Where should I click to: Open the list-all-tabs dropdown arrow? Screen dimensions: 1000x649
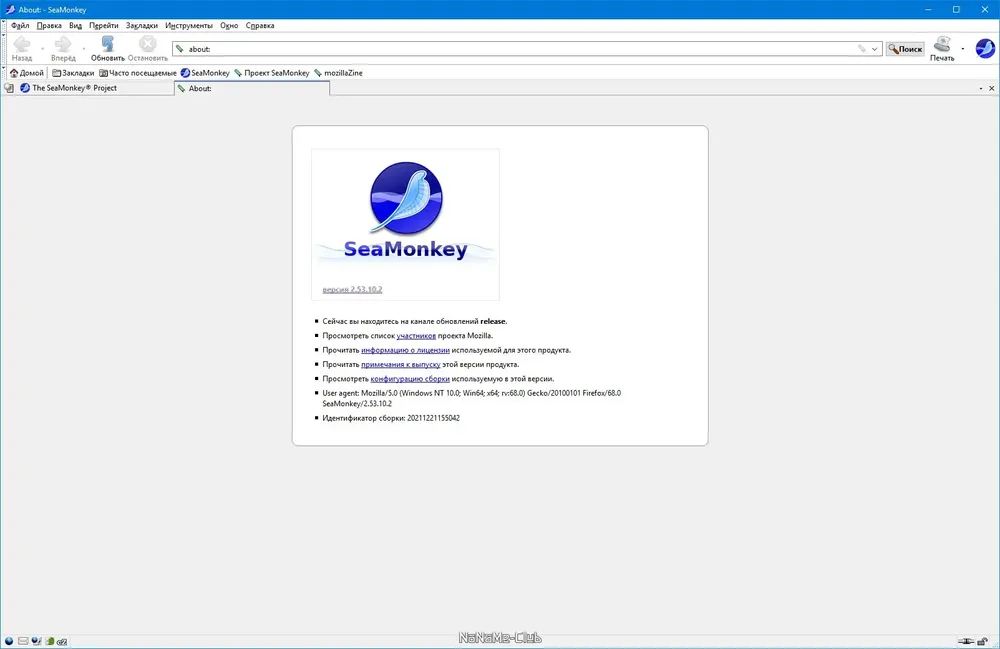pos(981,89)
